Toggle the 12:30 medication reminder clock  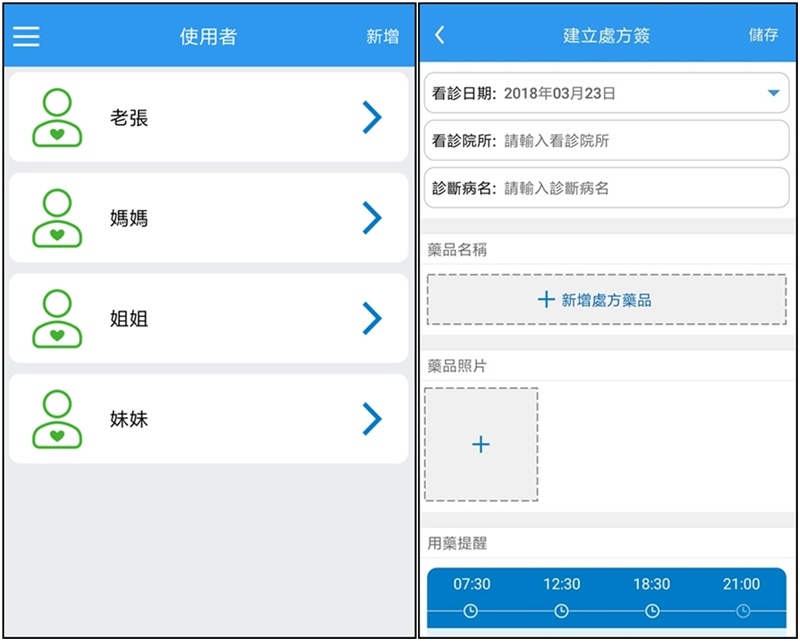click(562, 610)
